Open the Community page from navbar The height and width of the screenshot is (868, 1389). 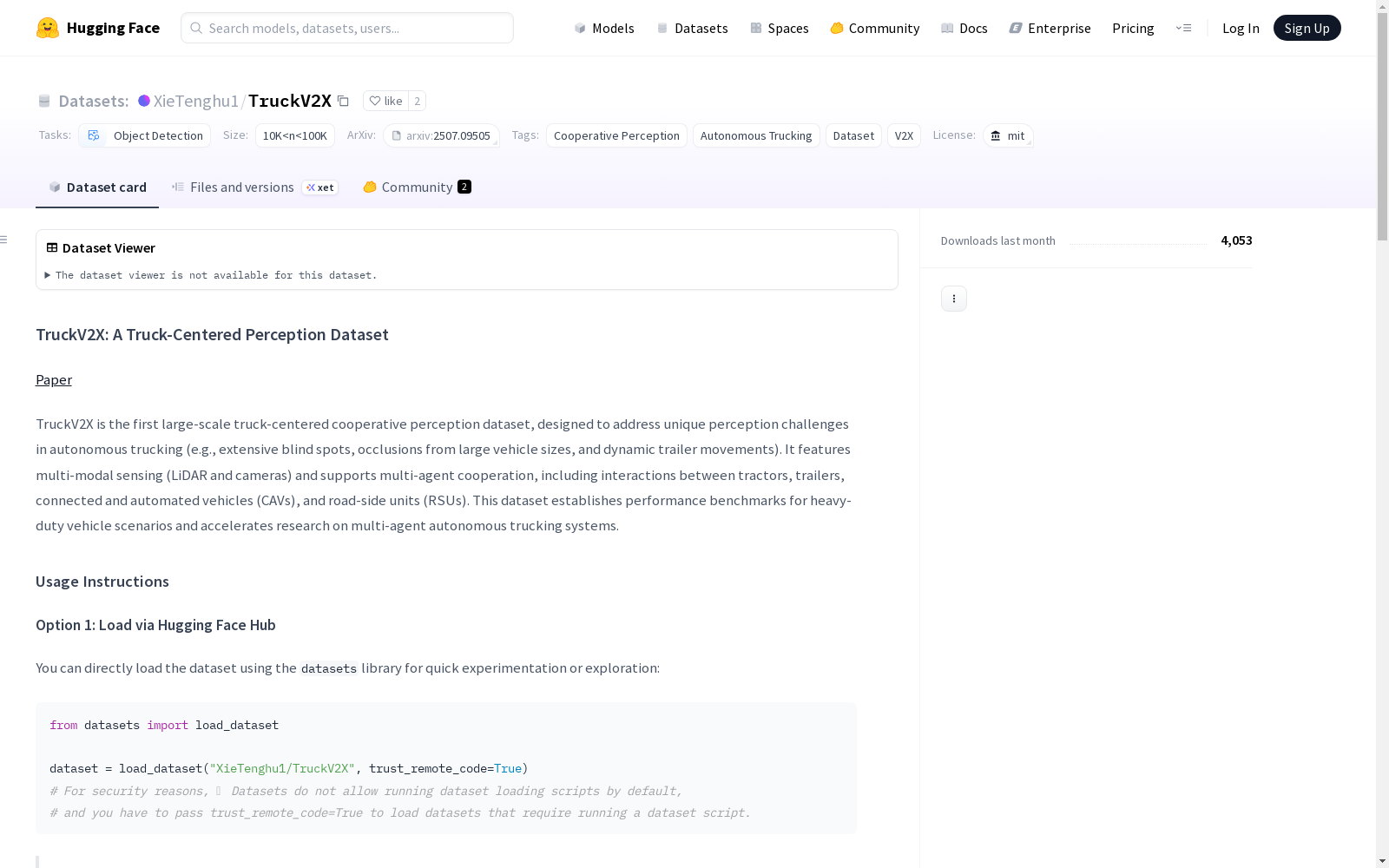point(874,28)
